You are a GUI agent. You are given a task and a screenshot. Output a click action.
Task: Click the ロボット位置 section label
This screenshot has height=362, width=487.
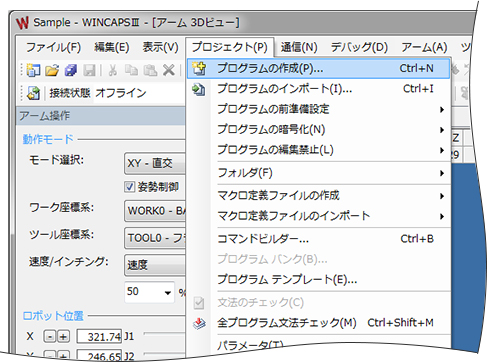click(53, 316)
